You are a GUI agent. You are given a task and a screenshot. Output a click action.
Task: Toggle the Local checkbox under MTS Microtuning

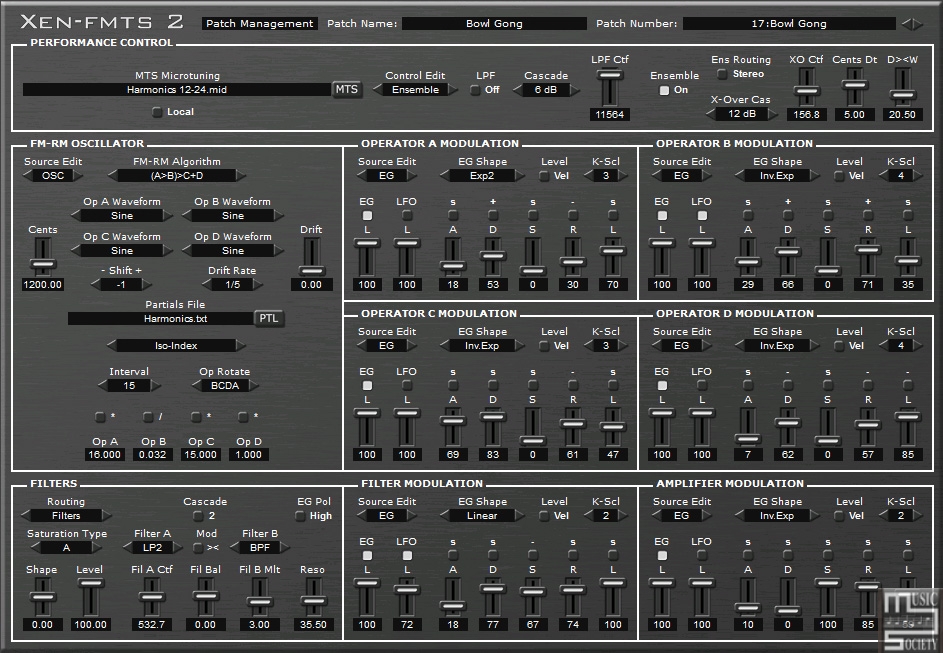(157, 112)
